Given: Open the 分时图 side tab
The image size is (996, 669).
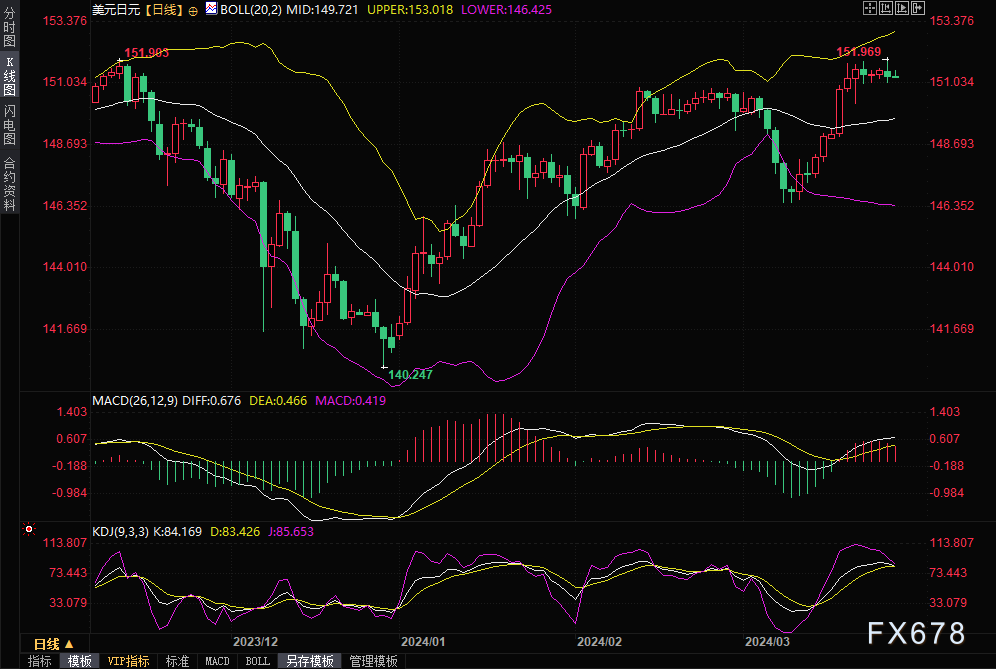Looking at the screenshot, I should point(9,27).
